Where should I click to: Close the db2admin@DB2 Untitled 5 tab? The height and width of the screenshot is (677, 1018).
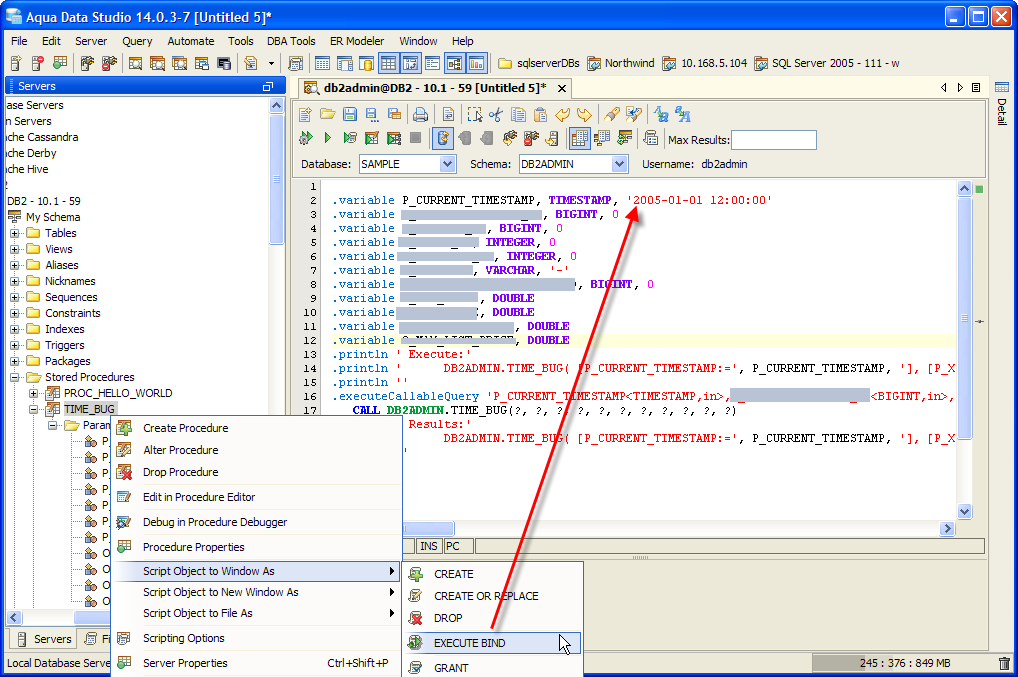point(562,88)
